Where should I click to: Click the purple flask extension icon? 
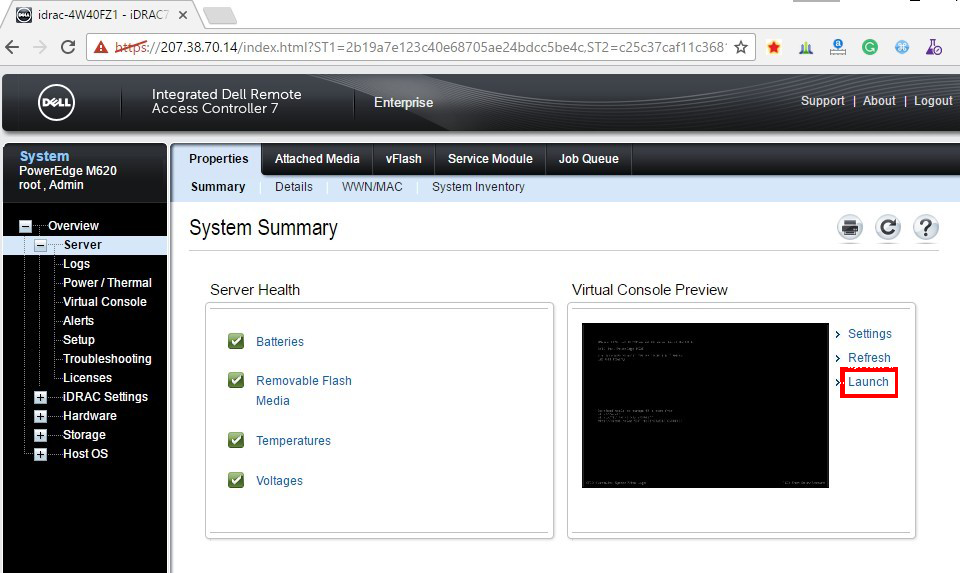coord(934,47)
